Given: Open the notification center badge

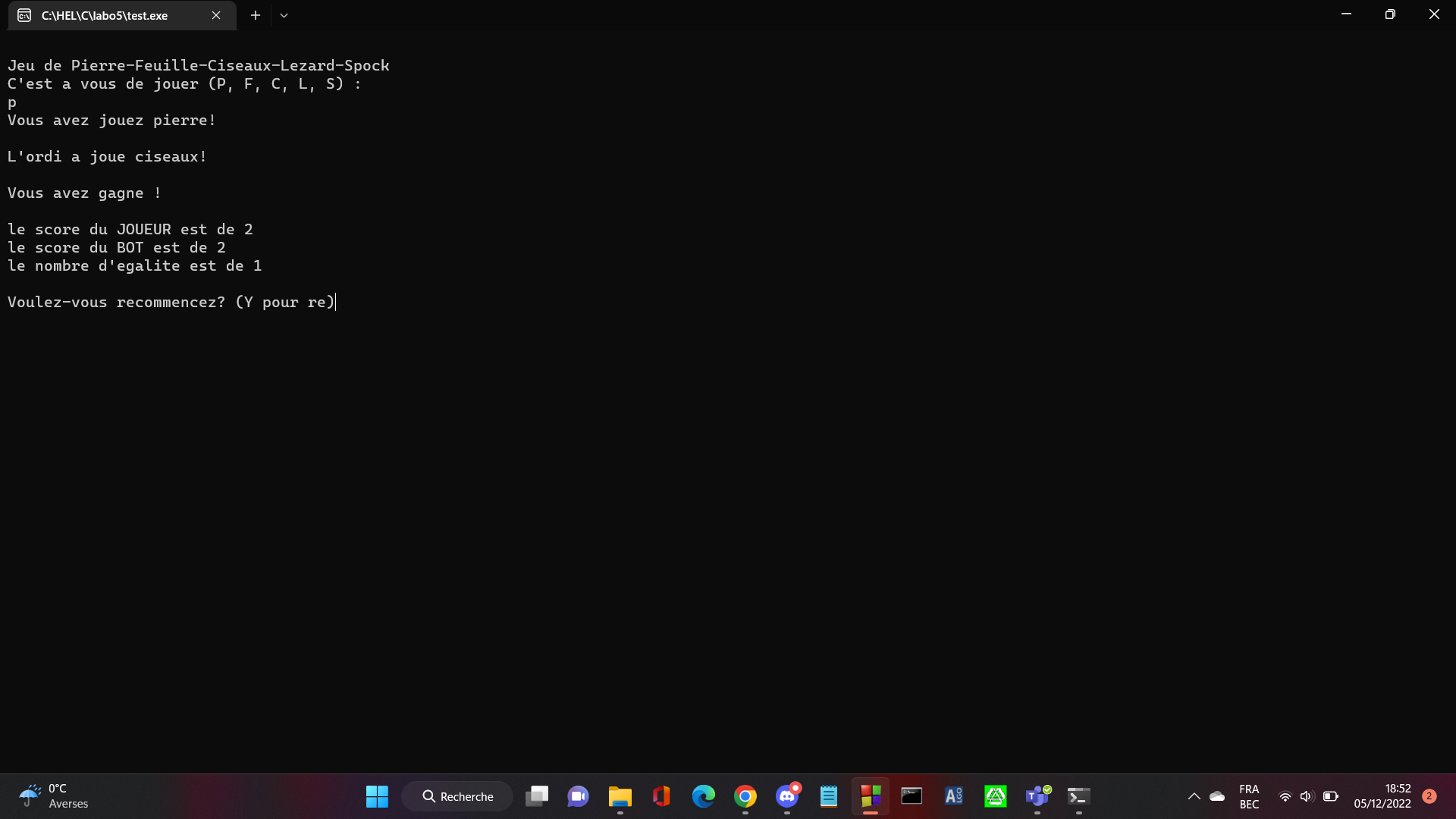Looking at the screenshot, I should pos(1429,796).
